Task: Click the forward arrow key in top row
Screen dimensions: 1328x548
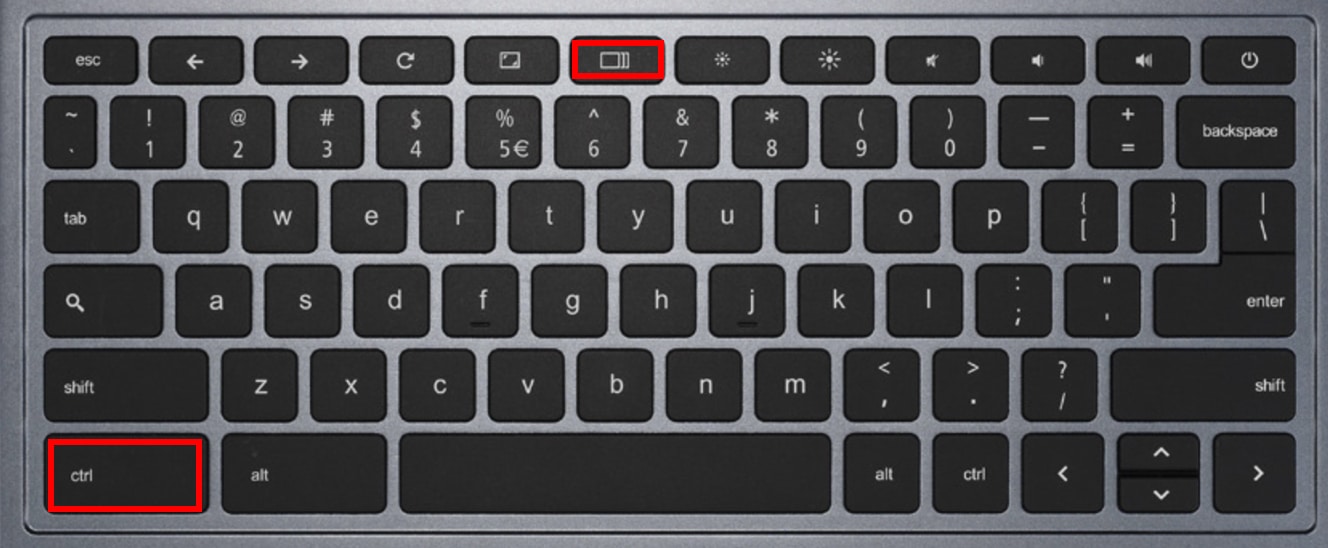Action: pos(299,61)
